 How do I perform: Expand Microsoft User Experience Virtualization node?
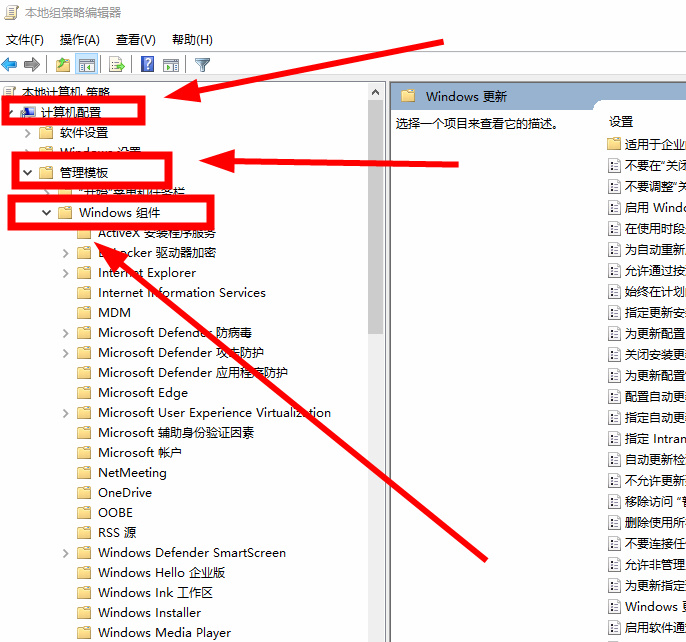(x=66, y=412)
